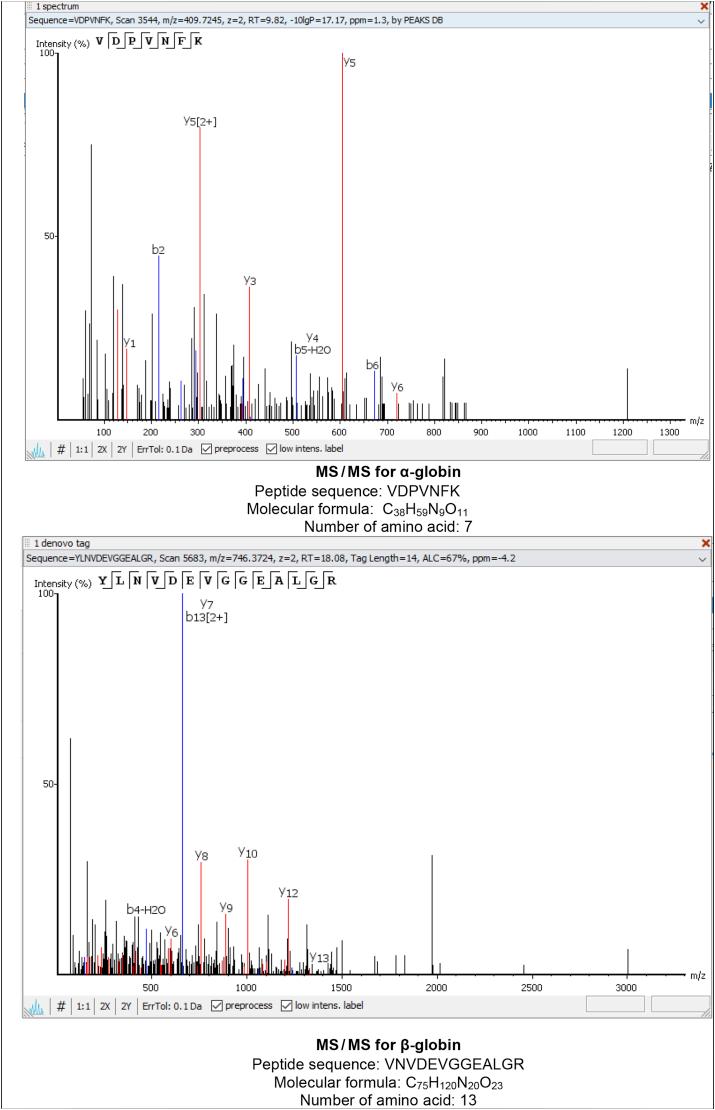
Task: Click the first blank field in upper toolbar
Action: tap(619, 447)
